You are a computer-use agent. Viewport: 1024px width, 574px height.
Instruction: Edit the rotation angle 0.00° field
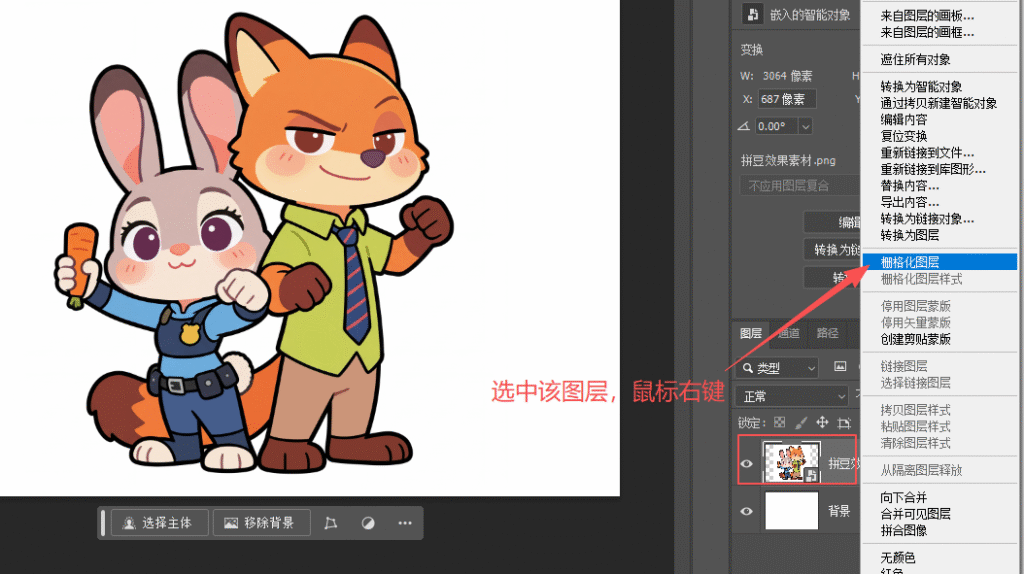pyautogui.click(x=776, y=126)
